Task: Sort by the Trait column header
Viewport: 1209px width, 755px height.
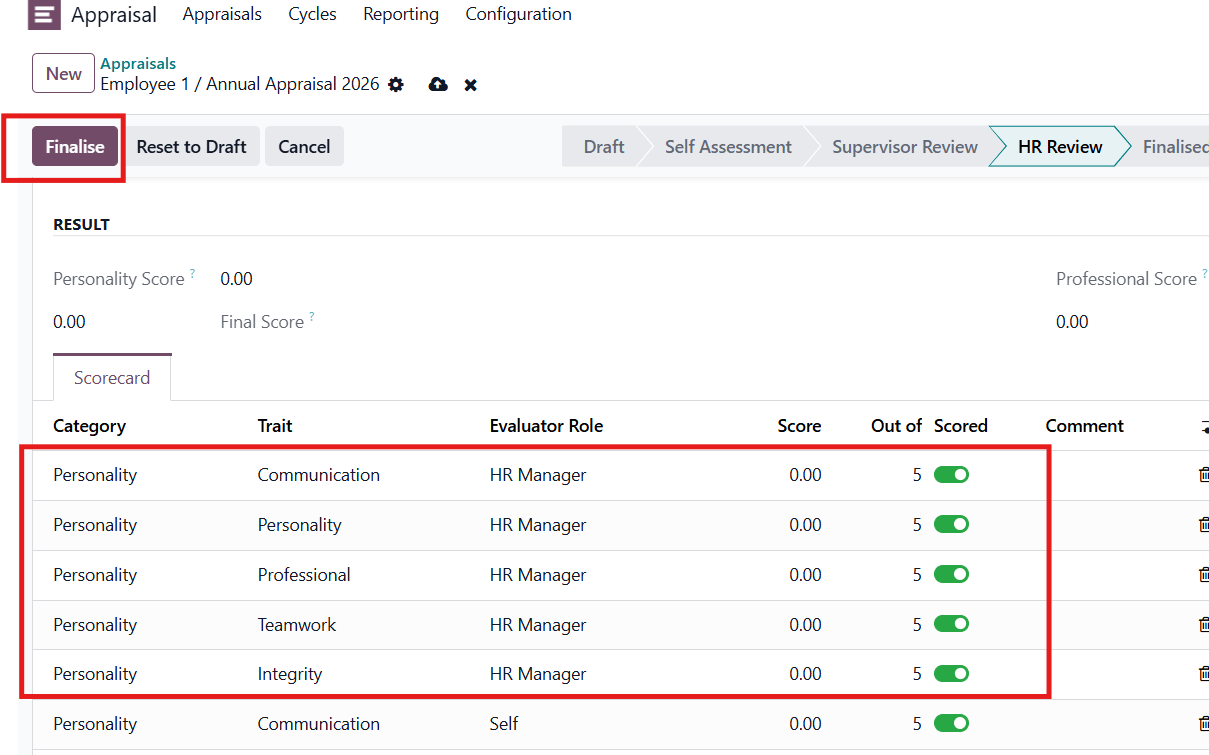Action: tap(275, 426)
